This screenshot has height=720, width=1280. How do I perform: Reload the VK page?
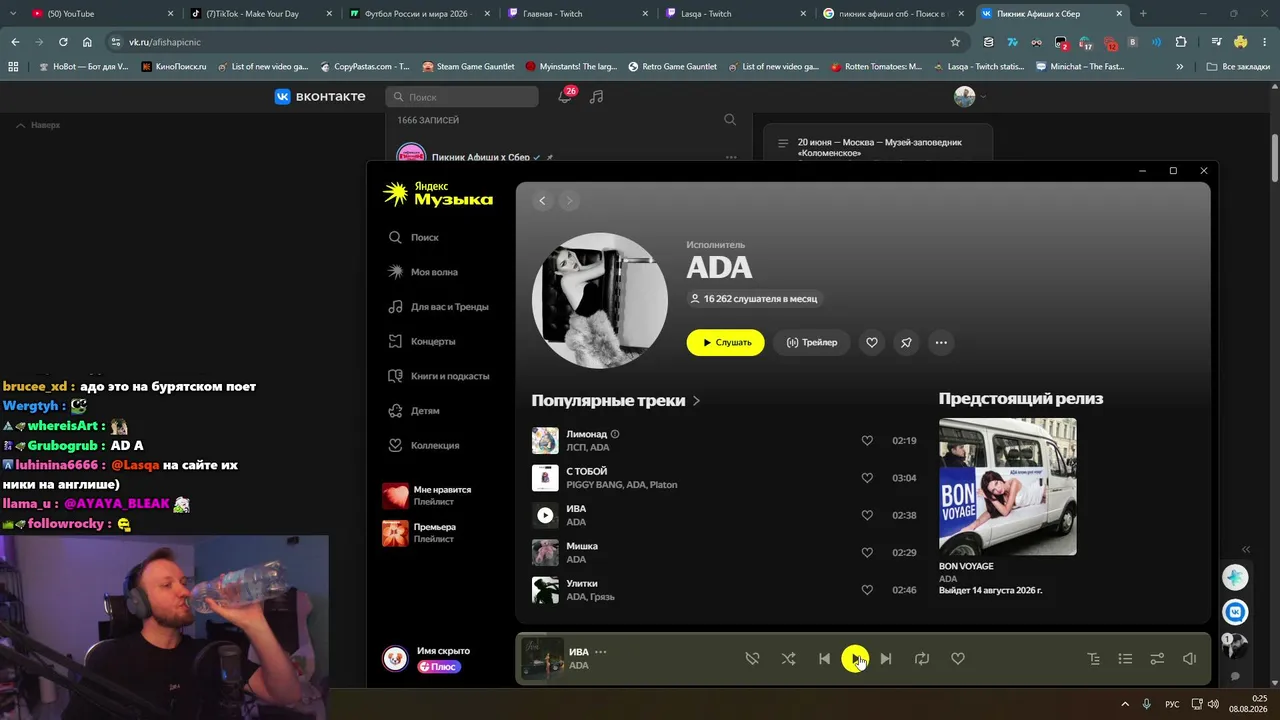63,42
